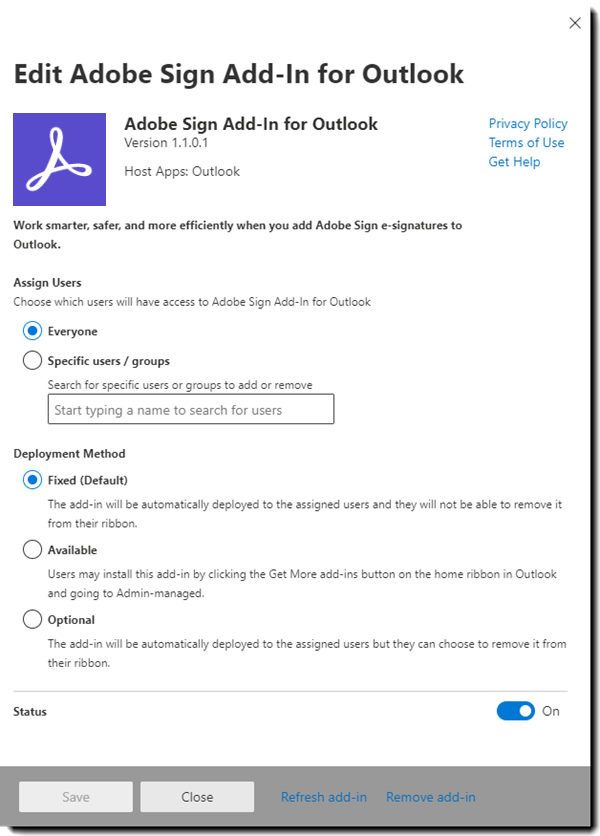Screen dimensions: 600x836
Task: Choose the Available deployment method
Action: pyautogui.click(x=32, y=550)
